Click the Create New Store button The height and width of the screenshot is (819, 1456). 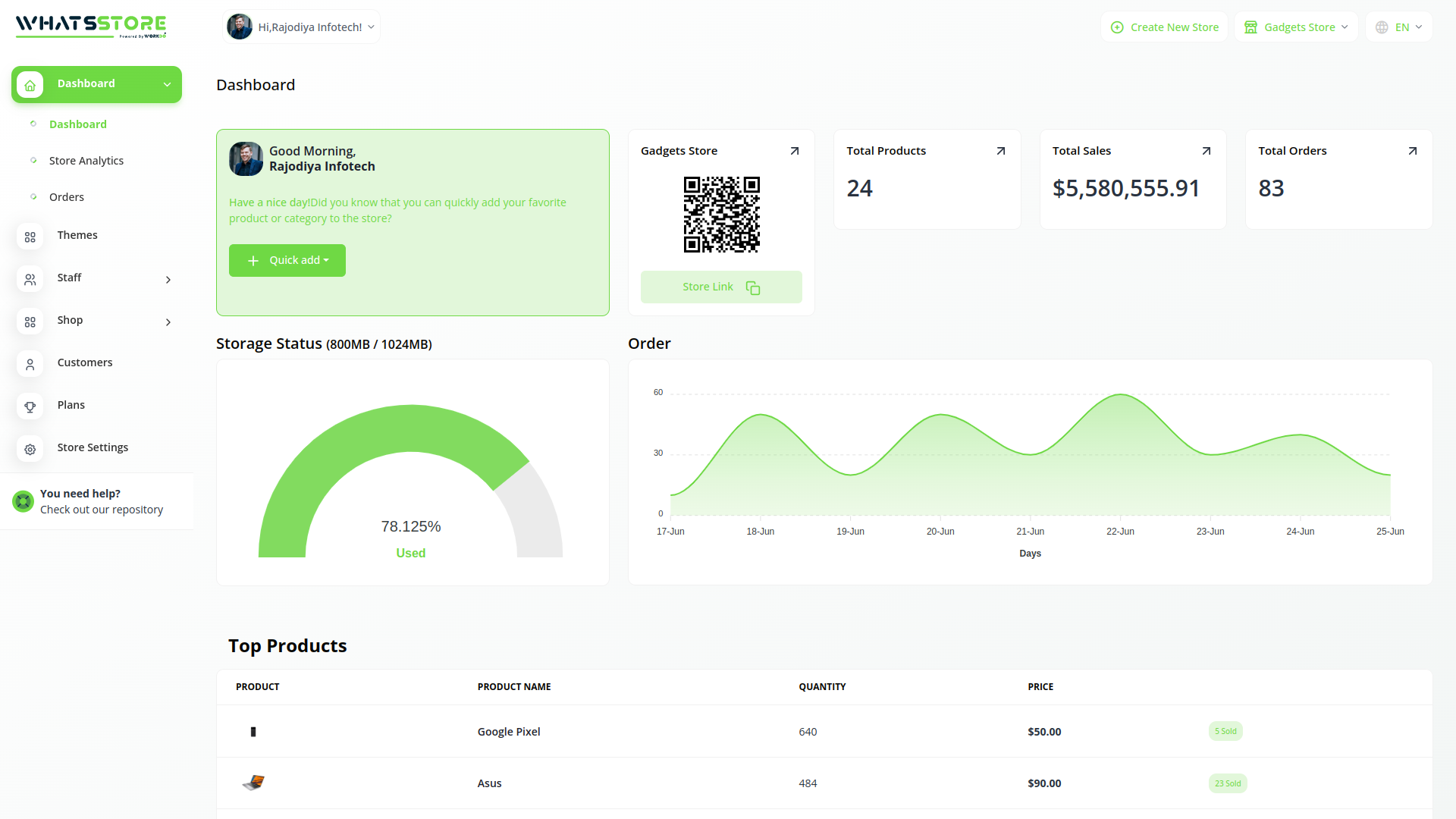pyautogui.click(x=1164, y=27)
